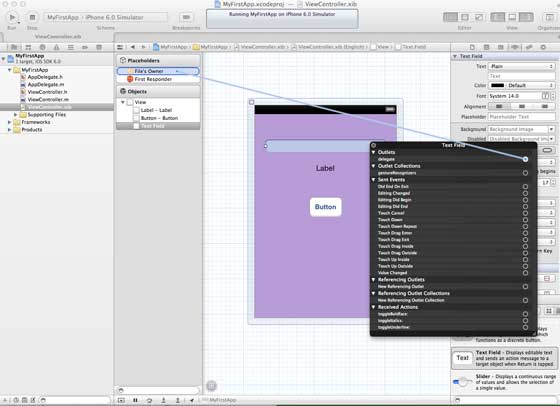
Task: Select Label in the Objects outline
Action: [x=156, y=110]
